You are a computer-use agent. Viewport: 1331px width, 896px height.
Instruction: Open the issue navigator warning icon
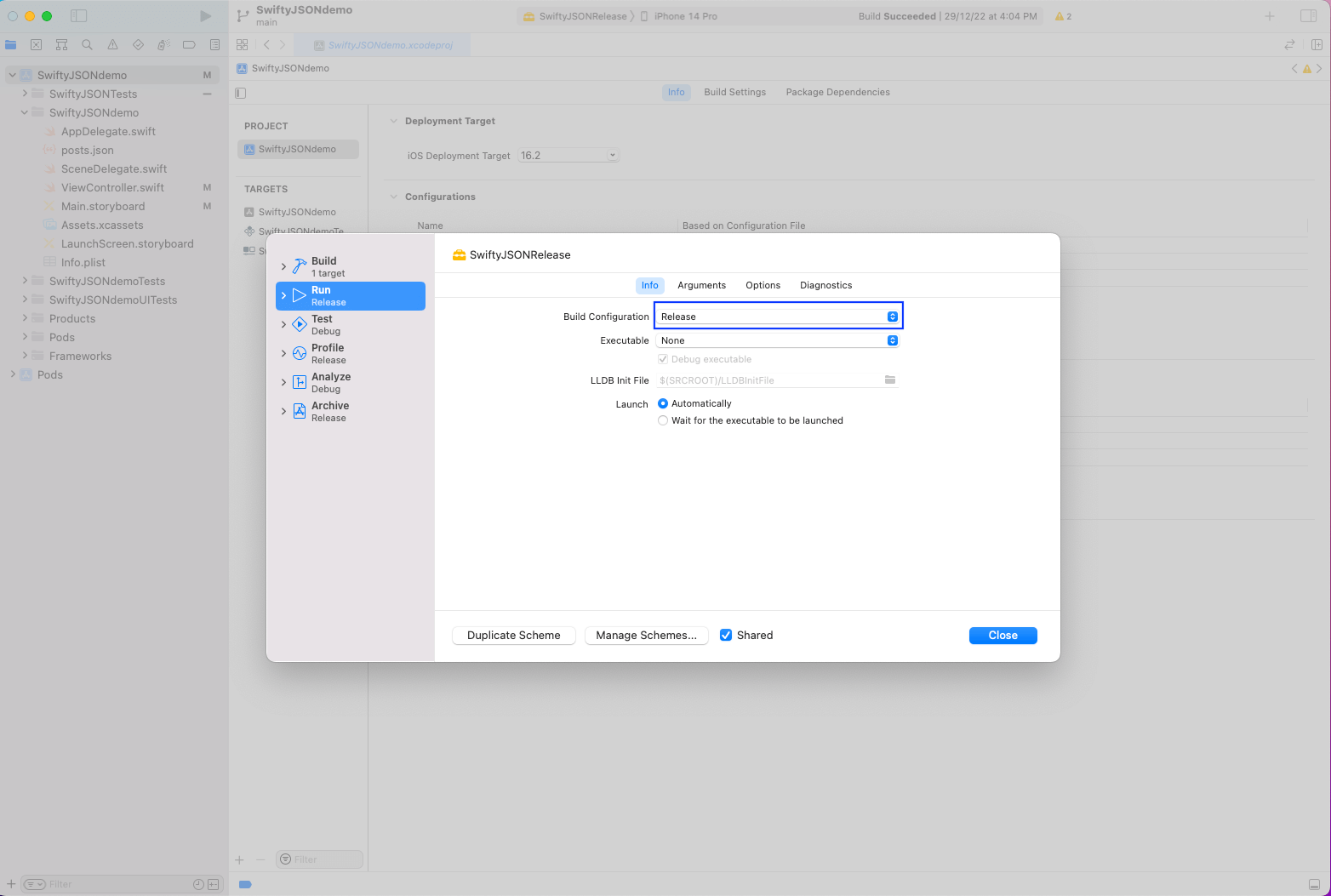point(112,44)
